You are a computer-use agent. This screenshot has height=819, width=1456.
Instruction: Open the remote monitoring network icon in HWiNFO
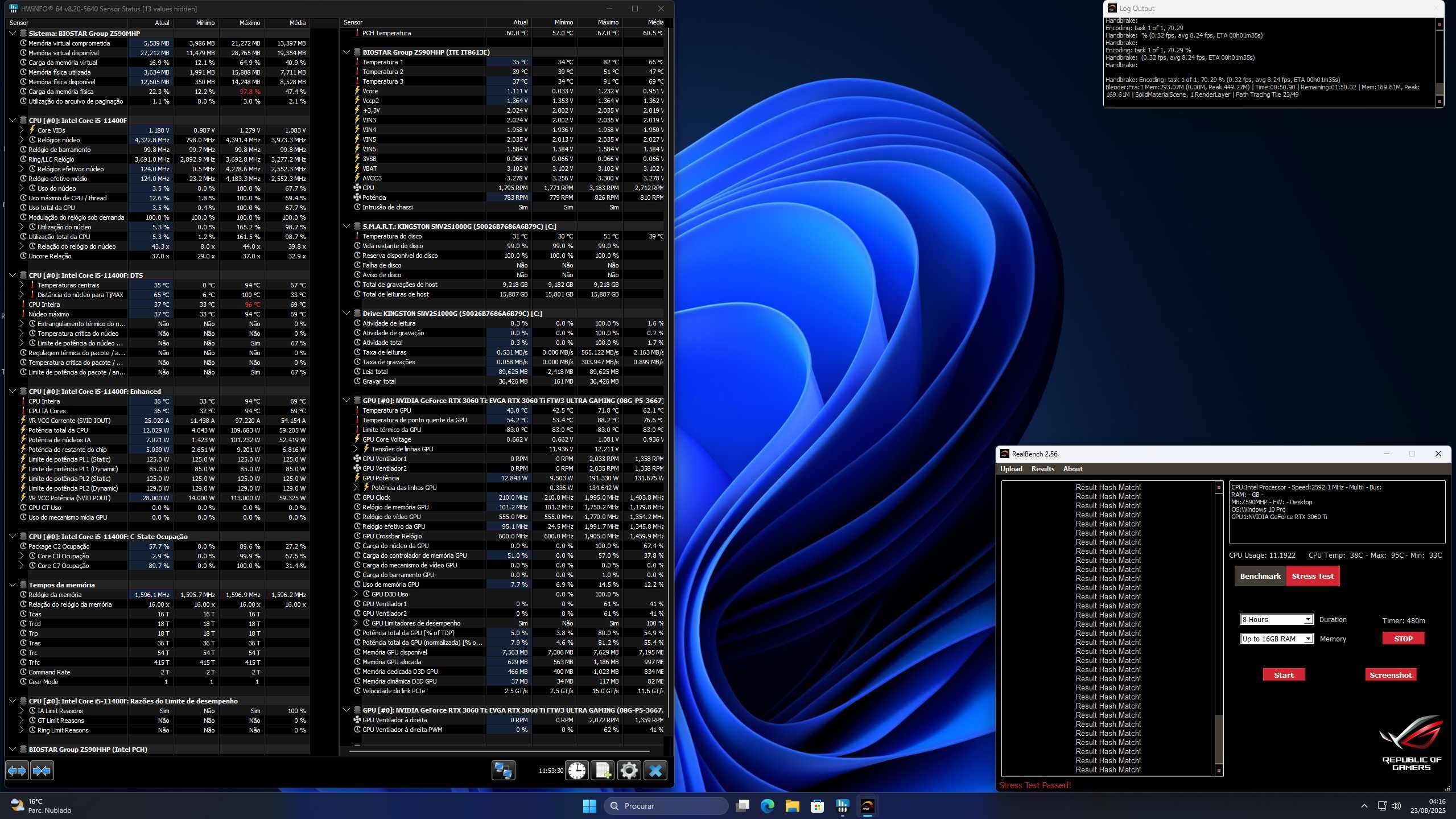coord(504,771)
